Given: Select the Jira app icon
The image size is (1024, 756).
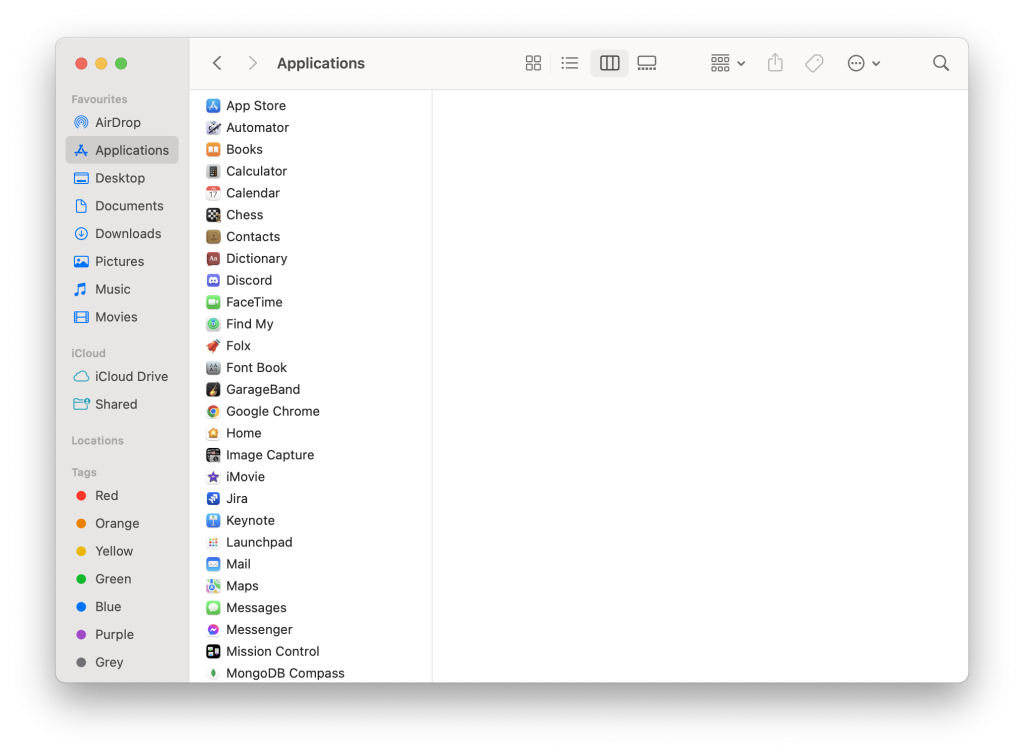Looking at the screenshot, I should (x=213, y=499).
